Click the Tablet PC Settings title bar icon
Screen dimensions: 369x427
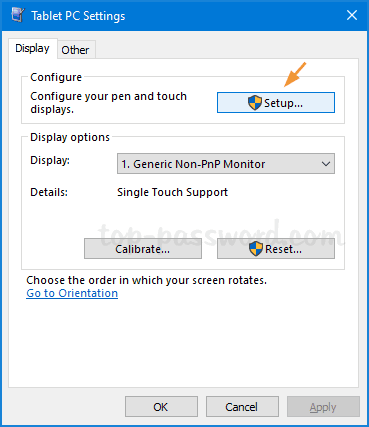coord(17,15)
